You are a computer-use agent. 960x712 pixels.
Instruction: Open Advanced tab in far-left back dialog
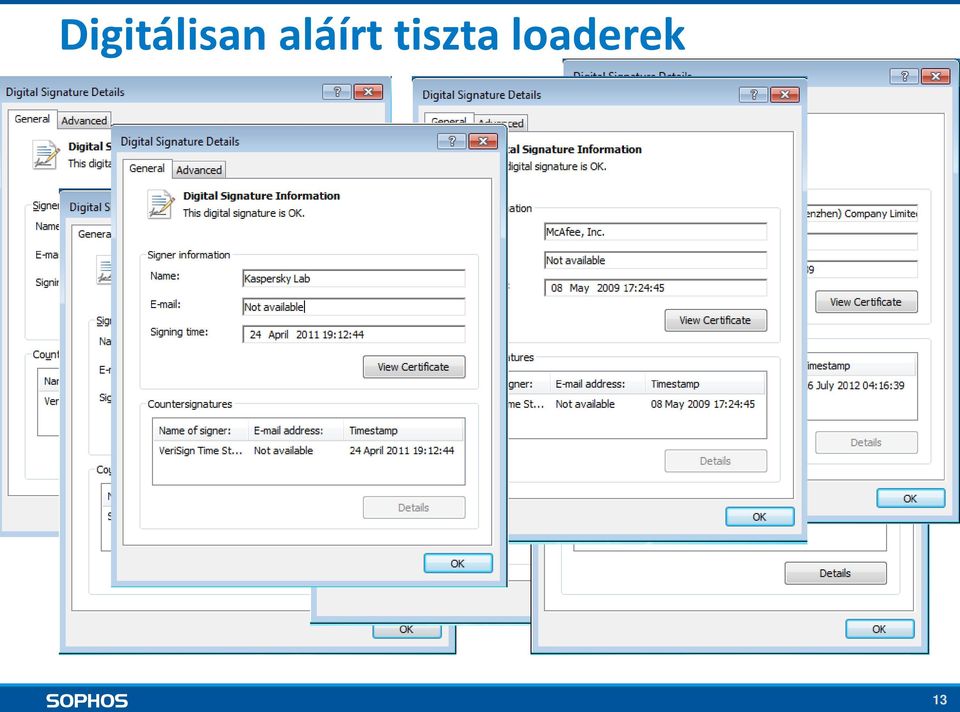(x=84, y=121)
